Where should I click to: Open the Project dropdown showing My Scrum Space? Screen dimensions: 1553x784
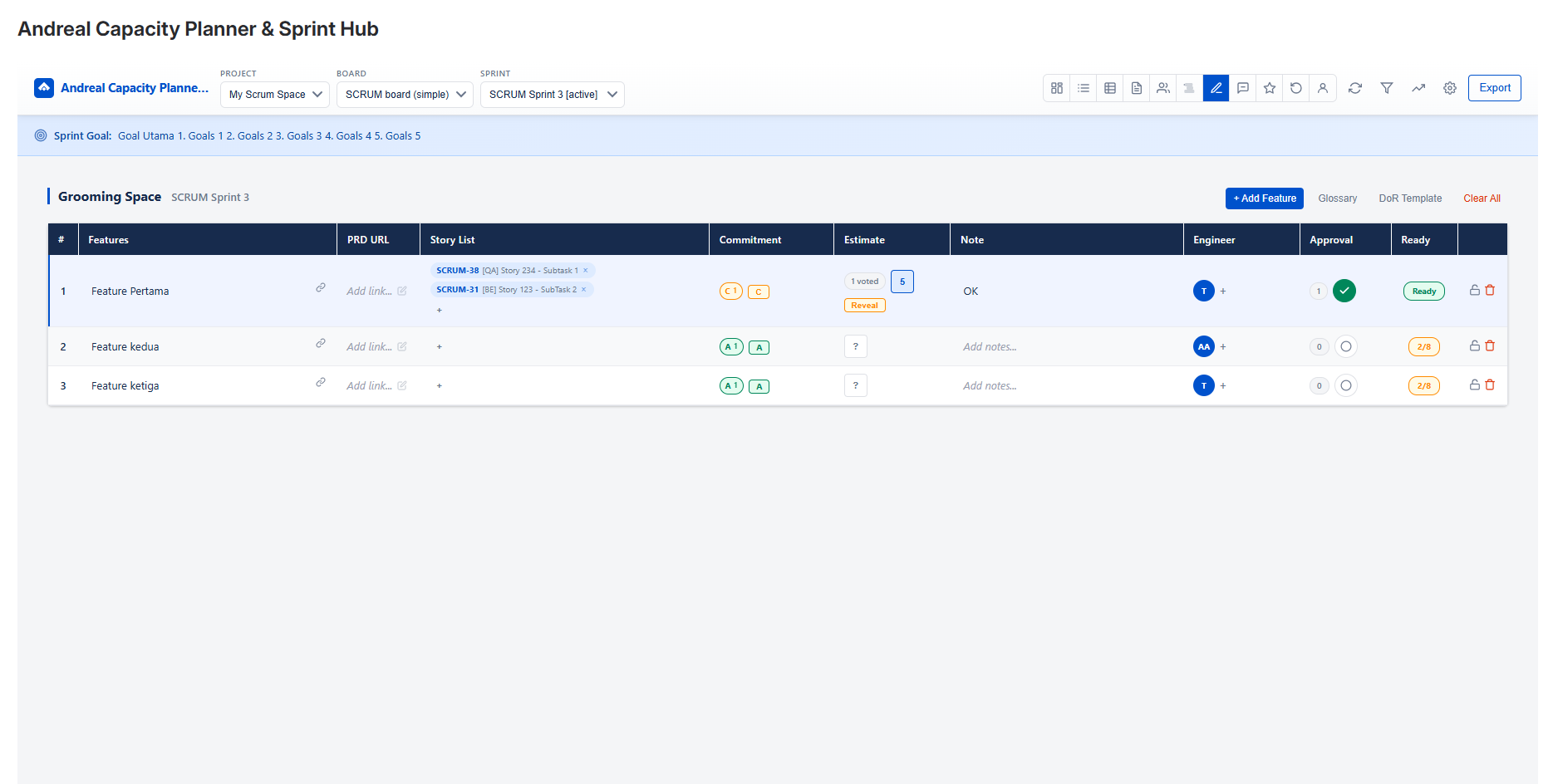tap(274, 94)
